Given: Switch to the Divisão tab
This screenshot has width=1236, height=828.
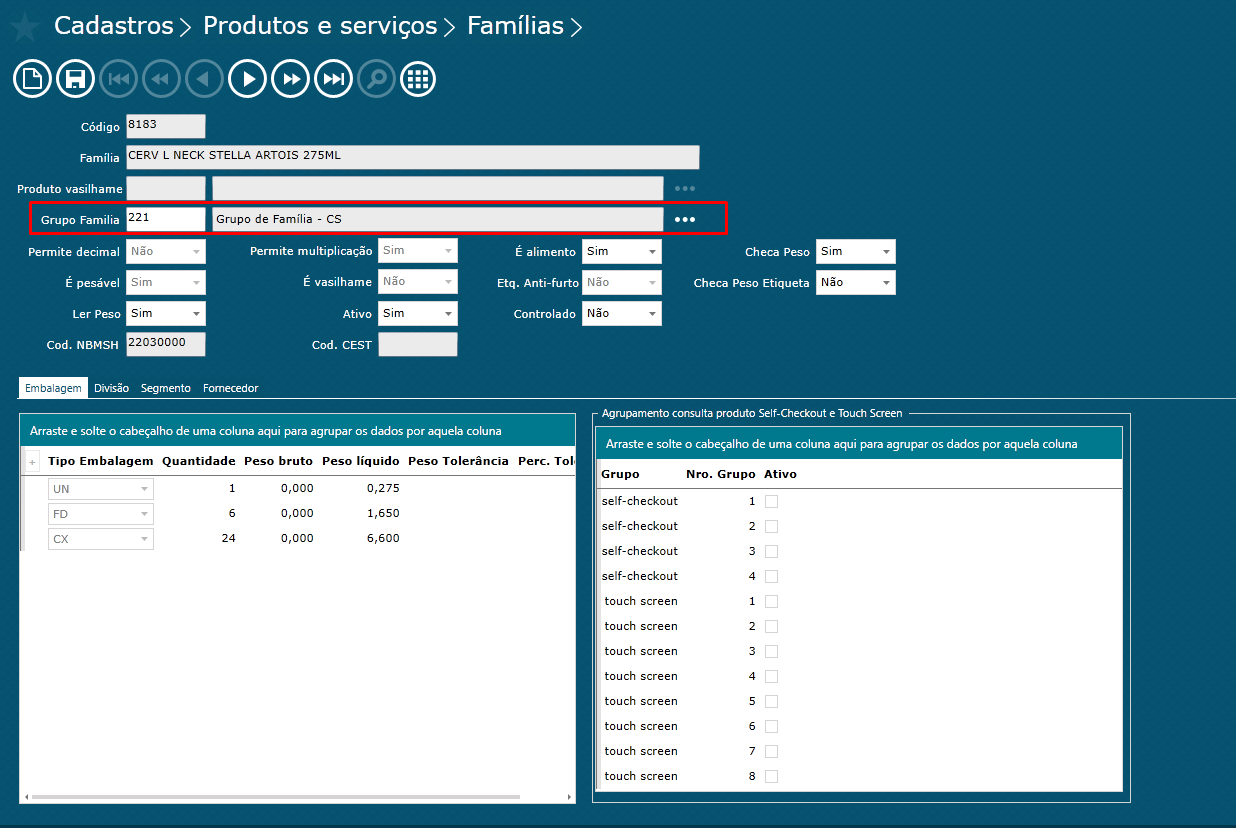Looking at the screenshot, I should (111, 388).
